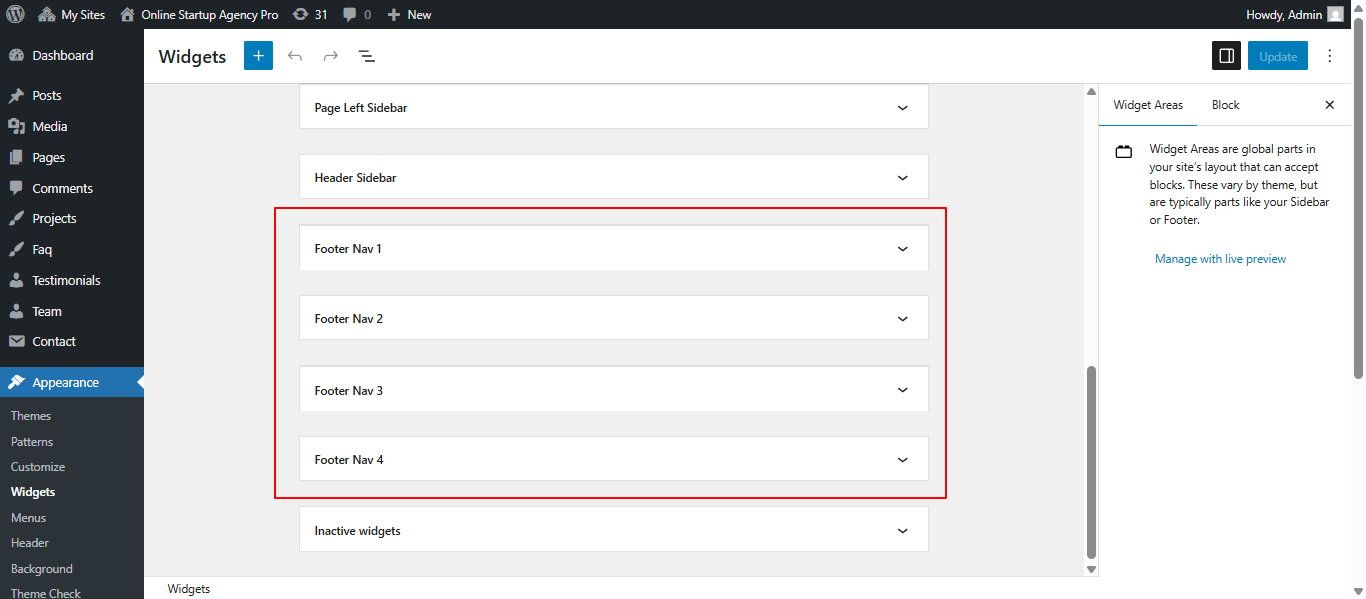Click the WordPress logo in the admin bar
Screen dimensions: 1366x599
pos(15,14)
